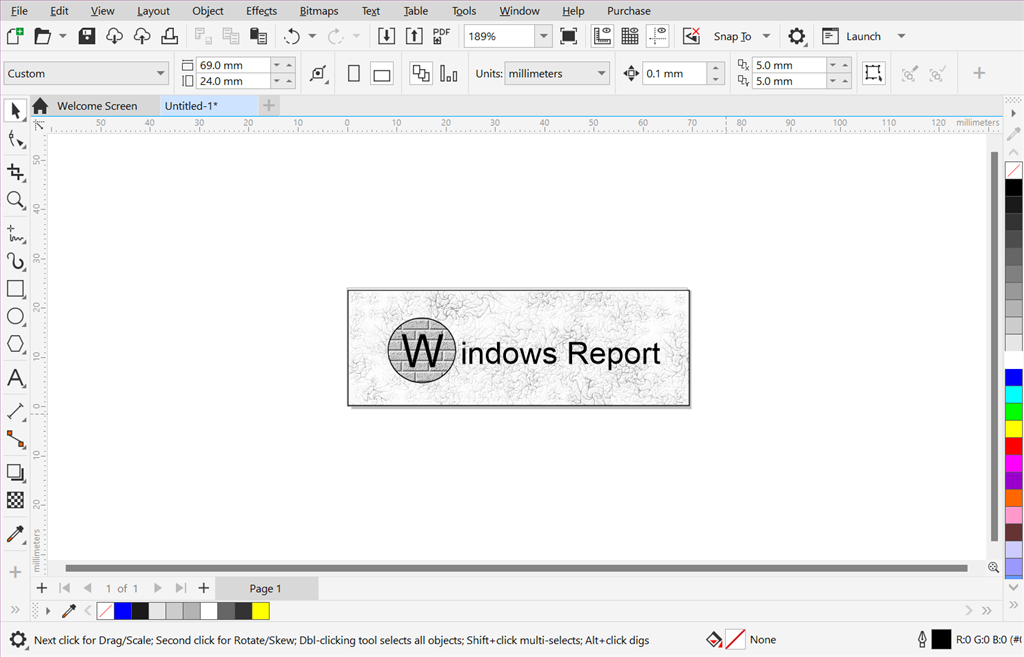Click the page height 24.0 mm field
Viewport: 1024px width, 657px height.
[x=233, y=82]
